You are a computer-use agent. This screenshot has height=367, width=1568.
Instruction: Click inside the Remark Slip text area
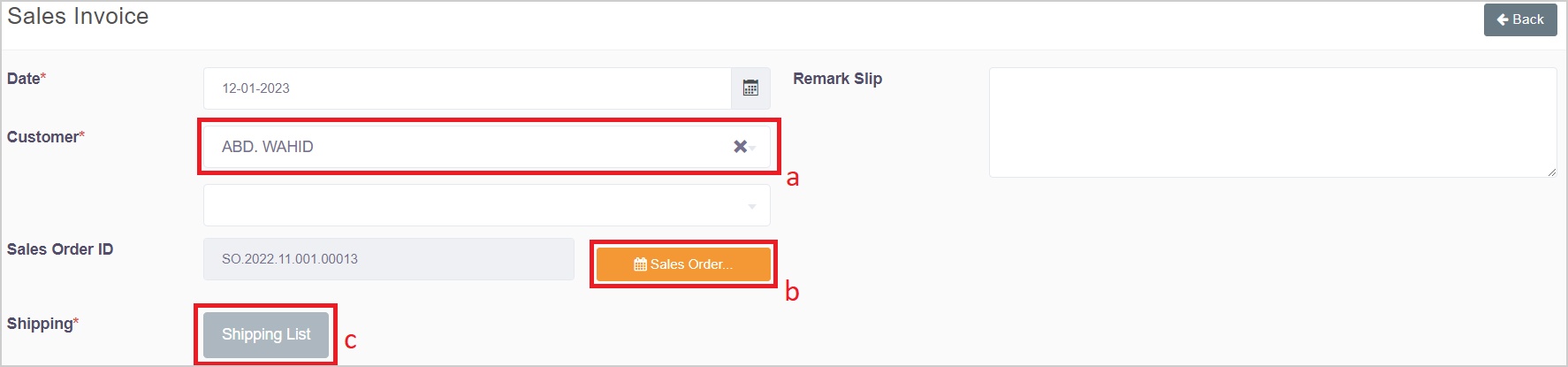pos(1272,122)
